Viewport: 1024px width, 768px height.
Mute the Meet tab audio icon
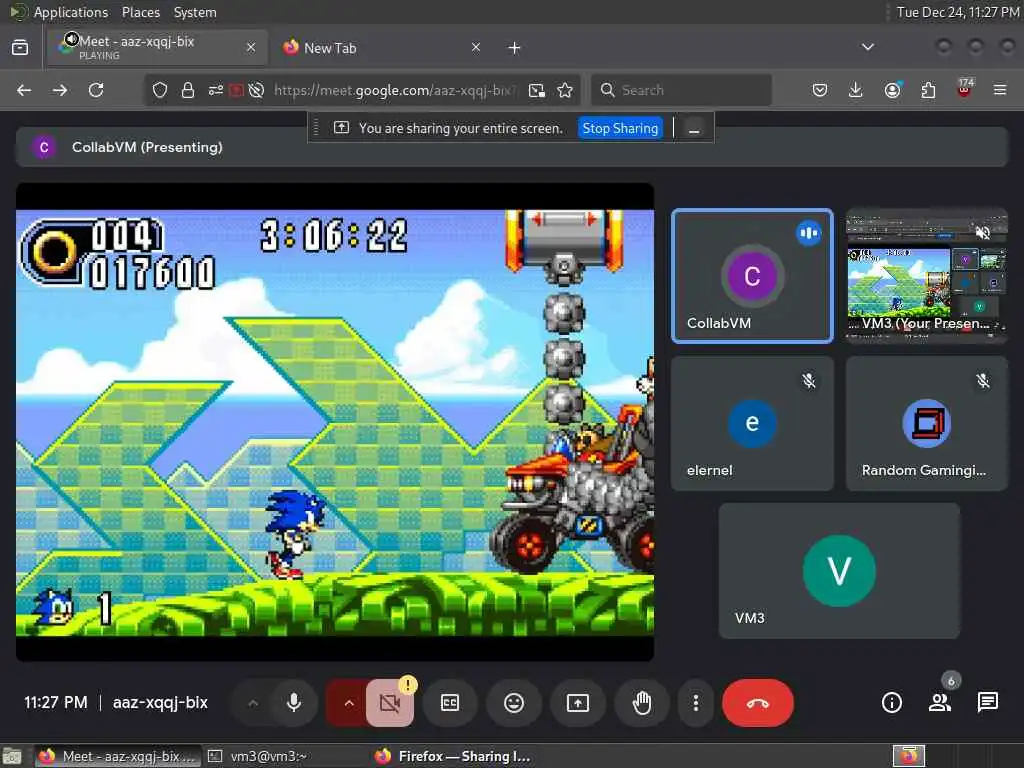71,39
